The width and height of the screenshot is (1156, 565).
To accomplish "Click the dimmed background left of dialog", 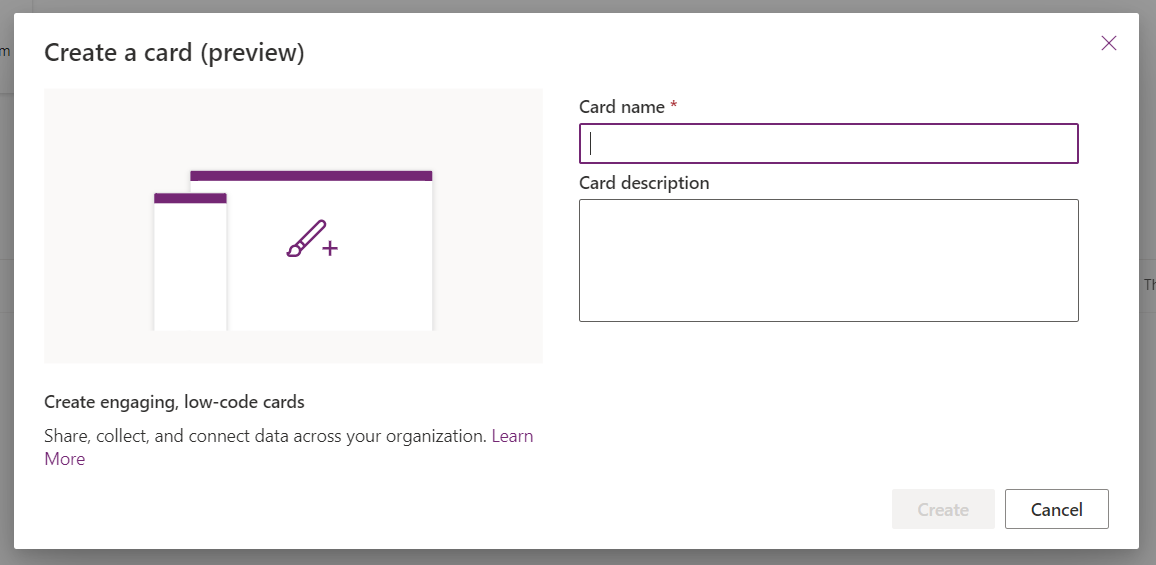I will [6, 300].
